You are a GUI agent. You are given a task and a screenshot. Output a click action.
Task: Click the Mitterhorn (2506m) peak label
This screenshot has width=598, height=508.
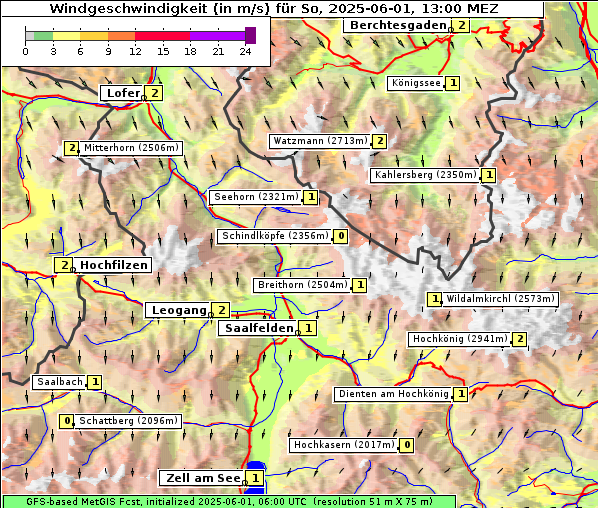(x=131, y=148)
